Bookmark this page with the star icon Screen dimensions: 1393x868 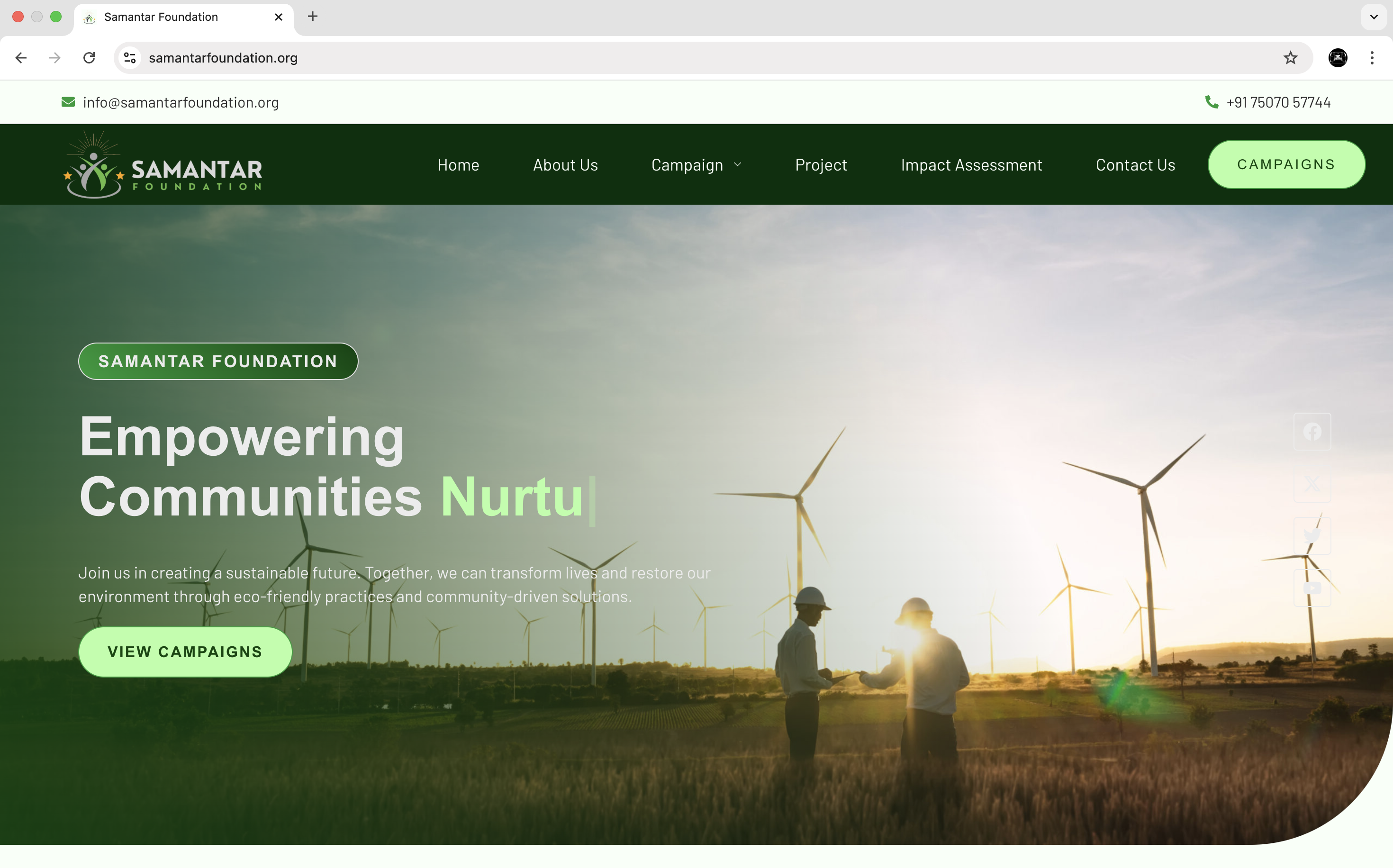point(1291,57)
